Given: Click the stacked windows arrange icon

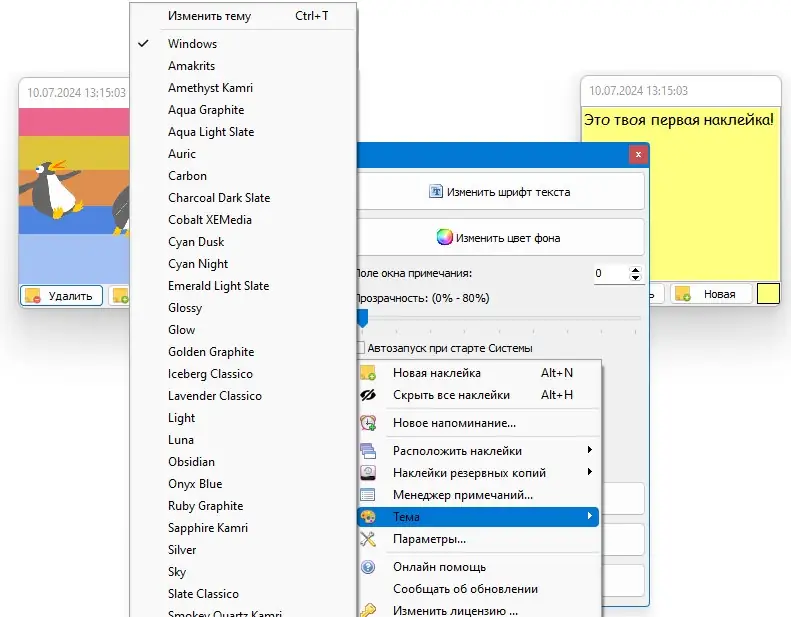Looking at the screenshot, I should (368, 451).
